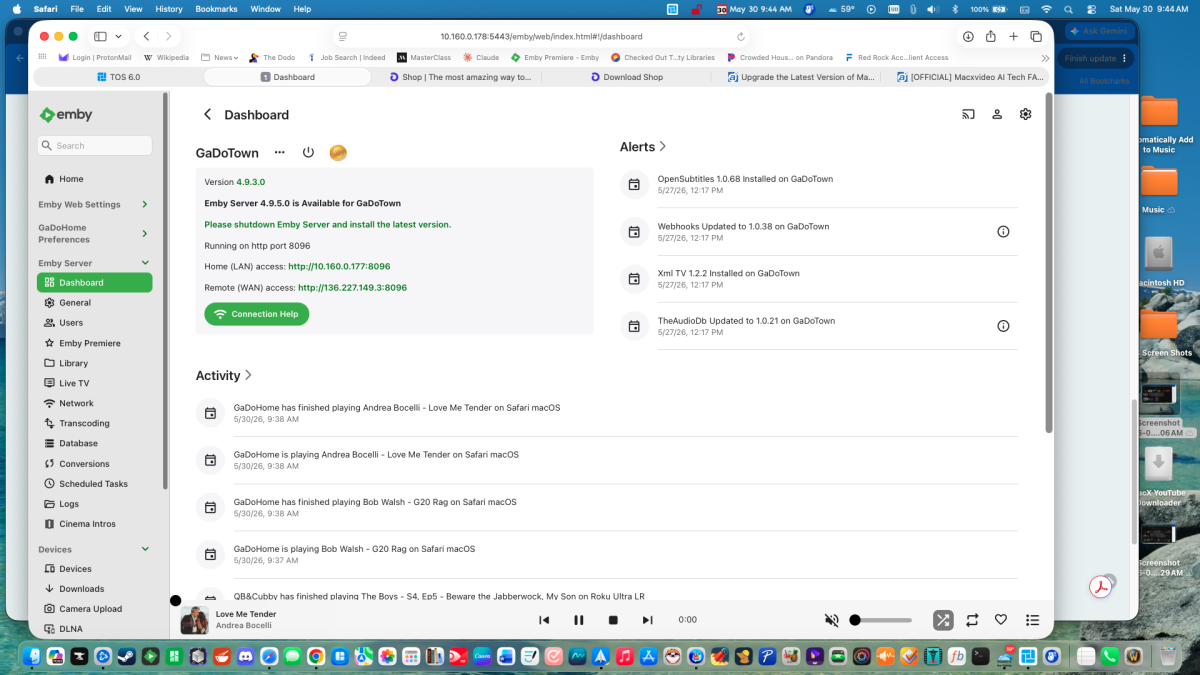Click the Emby logo in sidebar
The height and width of the screenshot is (675, 1200).
(x=66, y=115)
